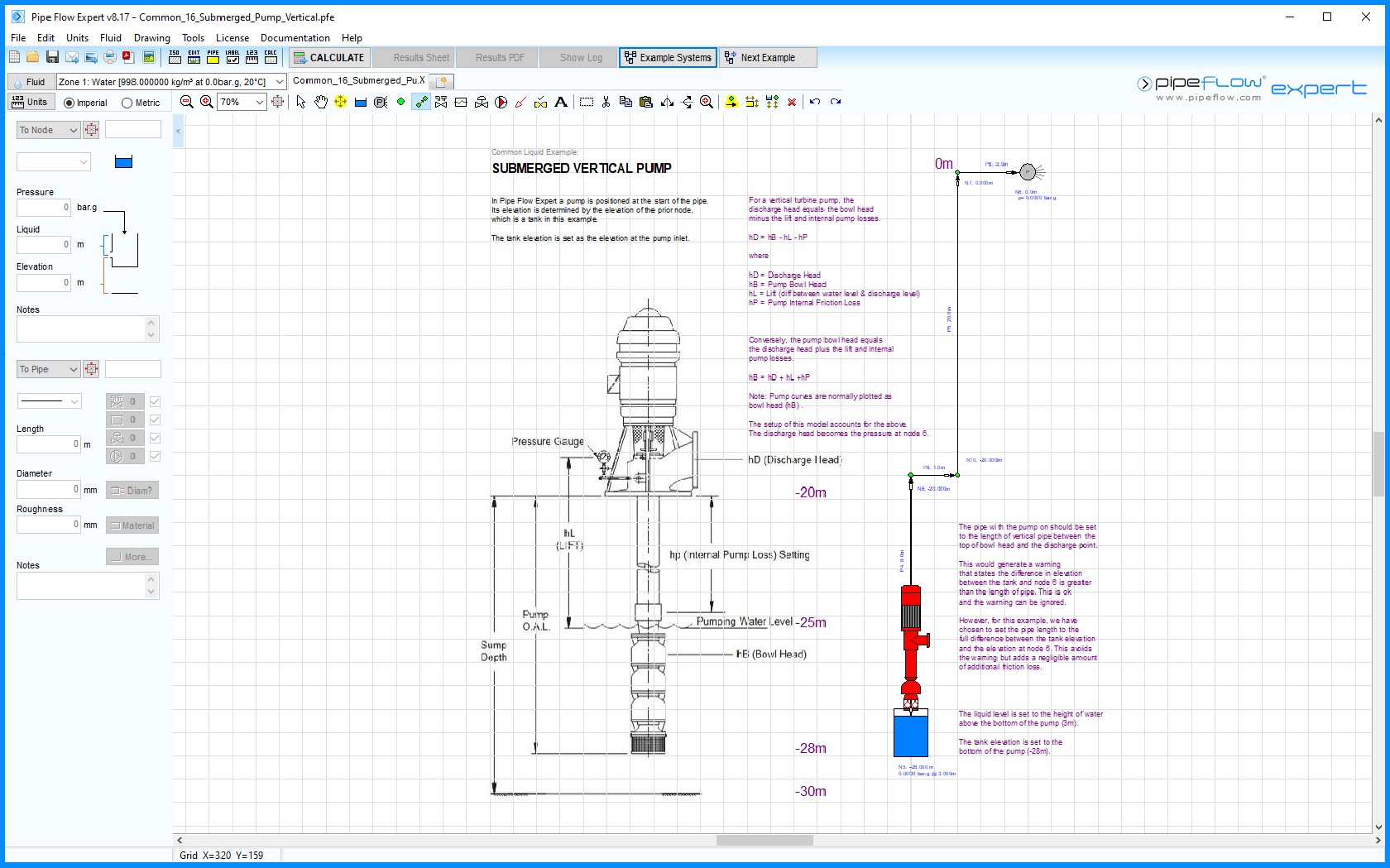
Task: Open the Documentation menu
Action: pyautogui.click(x=295, y=37)
